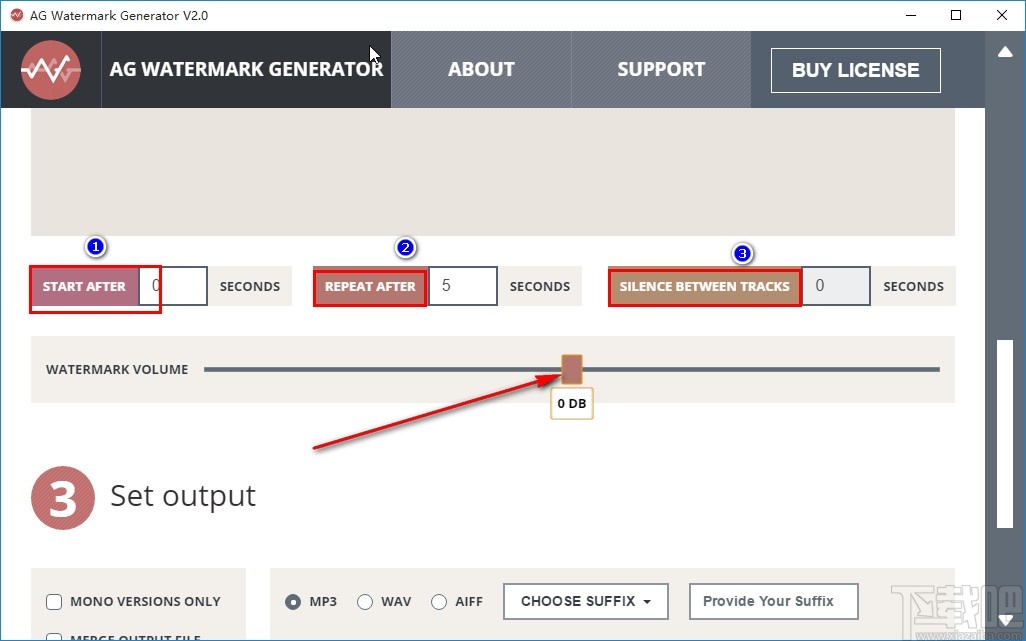The image size is (1026, 641).
Task: Select the MP3 output format
Action: 293,602
